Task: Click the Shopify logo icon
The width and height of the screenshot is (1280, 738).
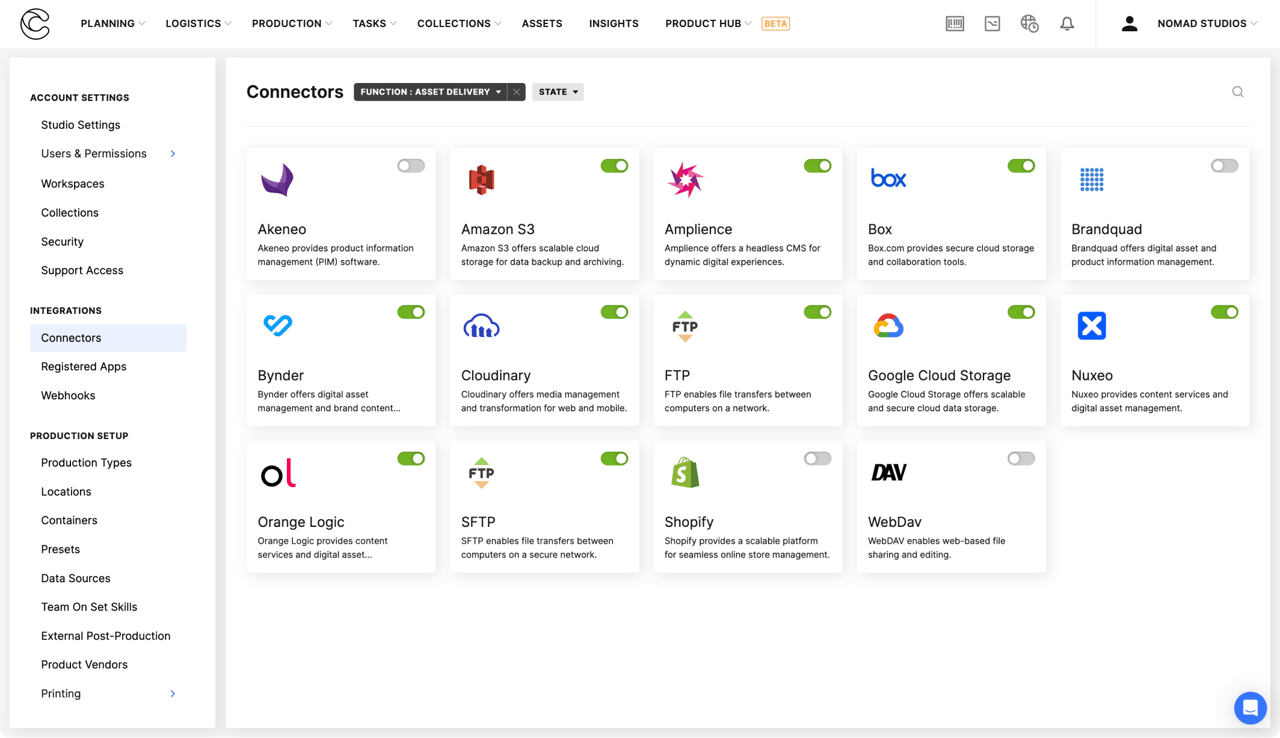Action: pyautogui.click(x=685, y=472)
